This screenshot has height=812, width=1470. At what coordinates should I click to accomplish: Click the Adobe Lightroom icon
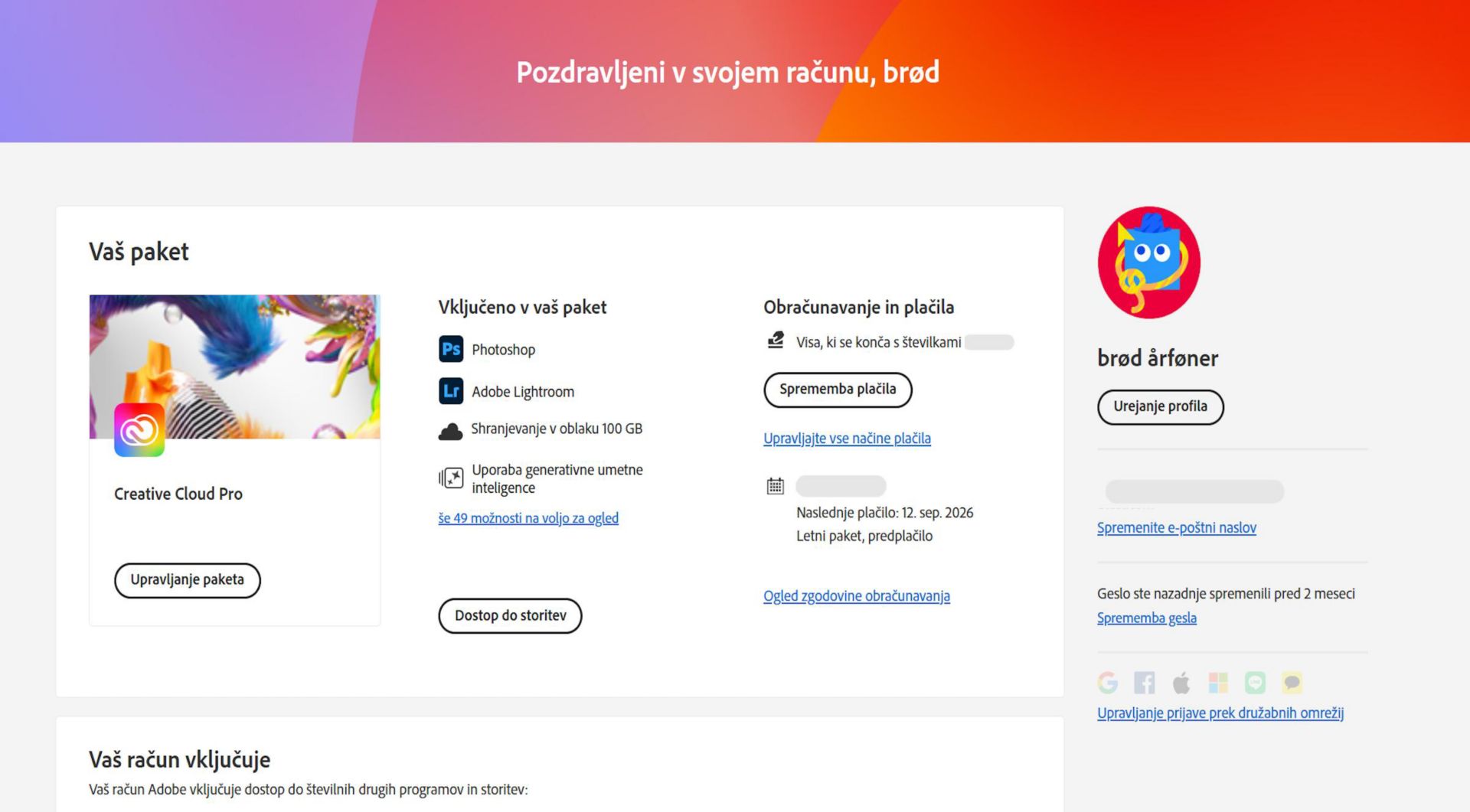[452, 391]
